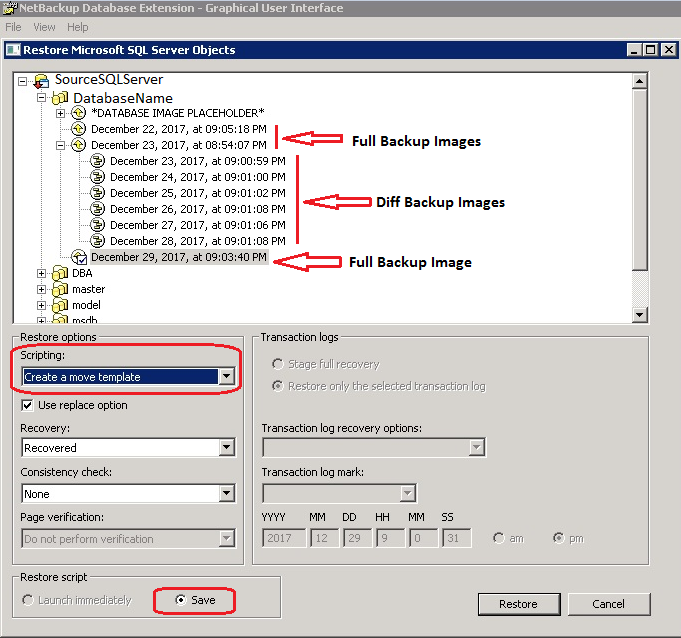Open the Transaction log mark dropdown
Image resolution: width=681 pixels, height=638 pixels.
[407, 493]
